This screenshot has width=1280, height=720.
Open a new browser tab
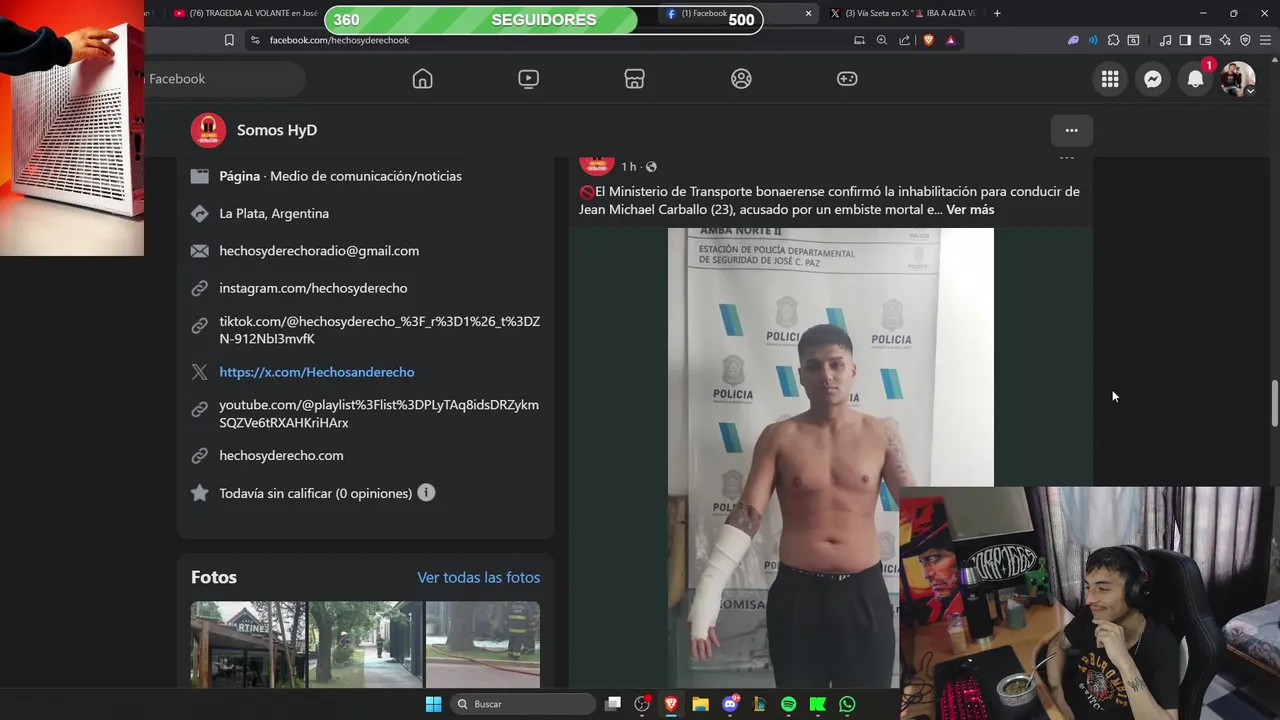coord(997,13)
